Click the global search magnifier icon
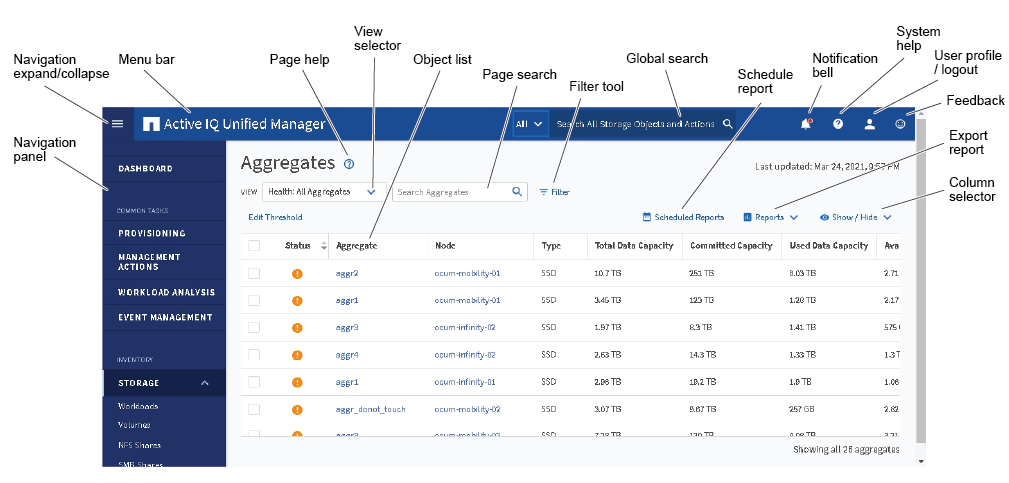Screen dimensions: 1009x483 (728, 124)
